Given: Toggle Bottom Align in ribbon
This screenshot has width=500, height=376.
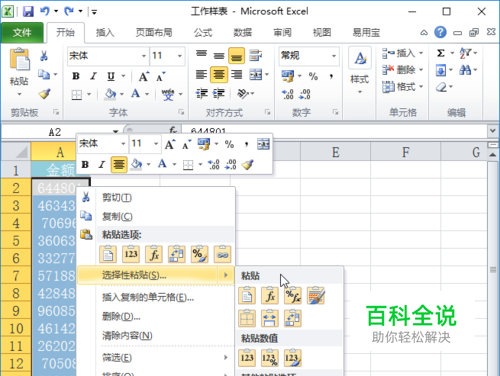Looking at the screenshot, I should [237, 55].
